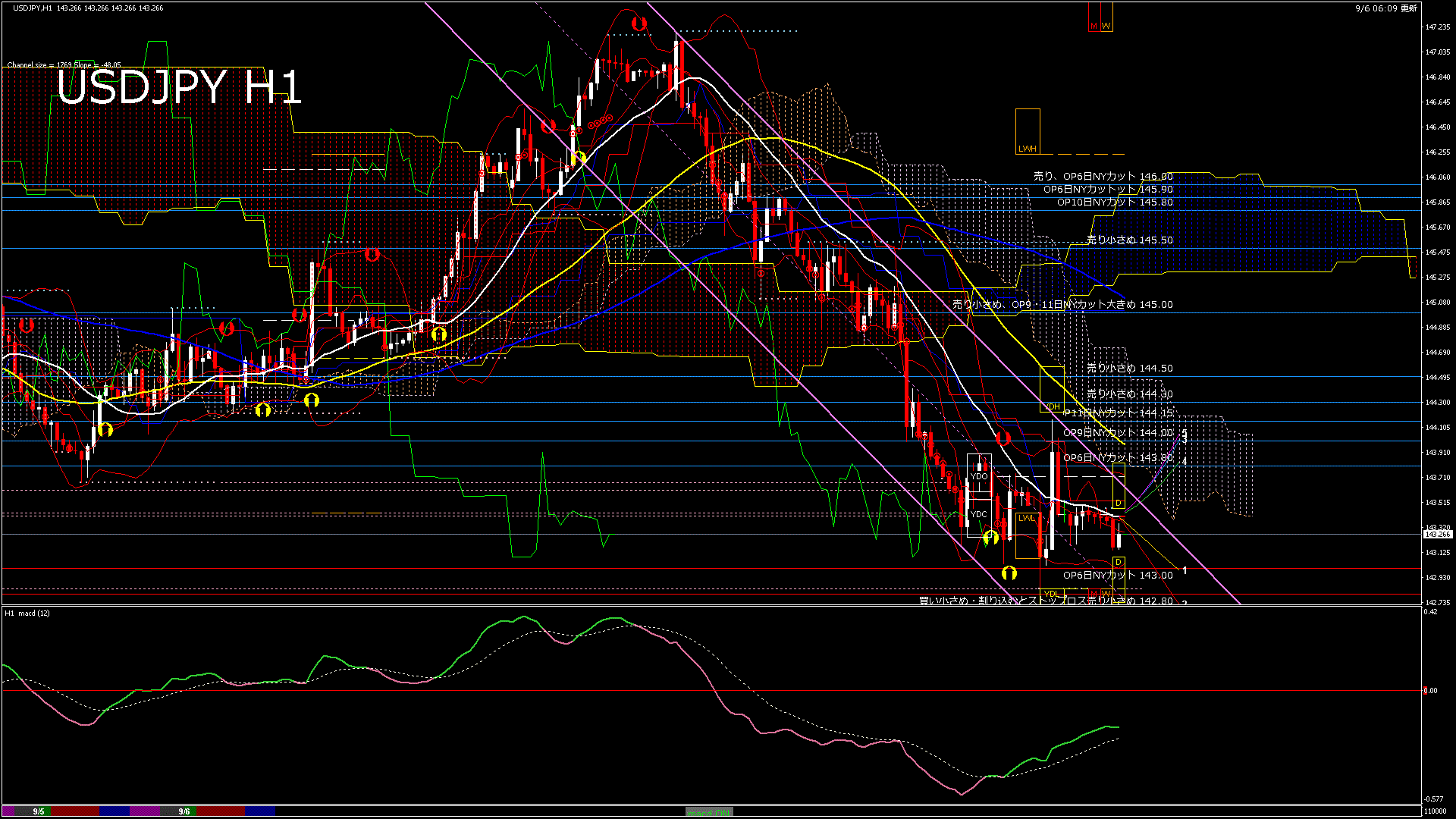Screen dimensions: 1456x819
Task: Click the YDO marker box
Action: (x=979, y=476)
